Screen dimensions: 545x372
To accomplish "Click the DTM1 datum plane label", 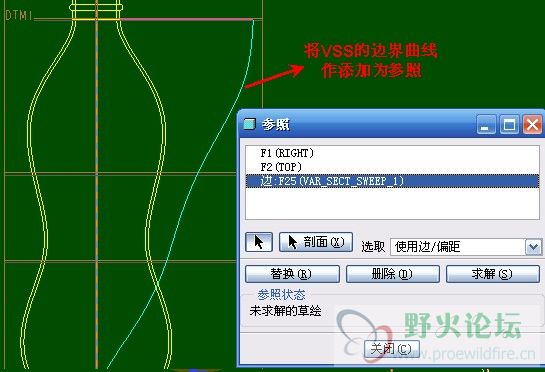I will (x=18, y=15).
